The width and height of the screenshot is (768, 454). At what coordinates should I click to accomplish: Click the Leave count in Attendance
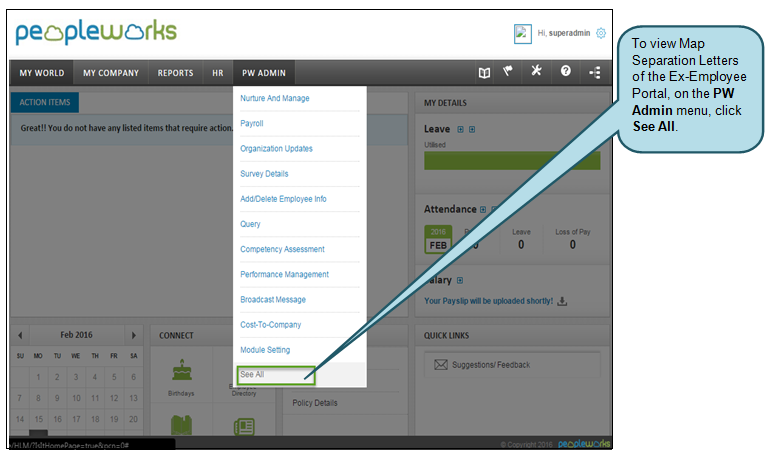click(521, 245)
